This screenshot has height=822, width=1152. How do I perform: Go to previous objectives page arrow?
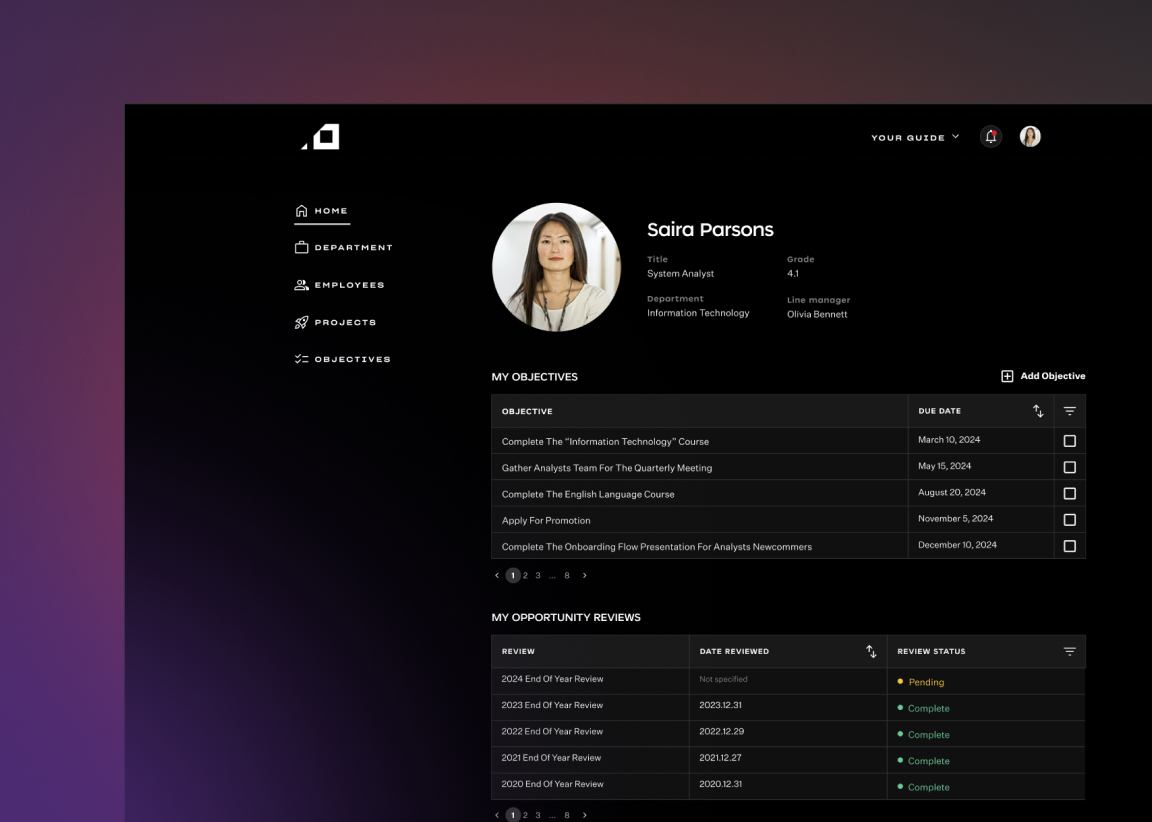click(497, 575)
